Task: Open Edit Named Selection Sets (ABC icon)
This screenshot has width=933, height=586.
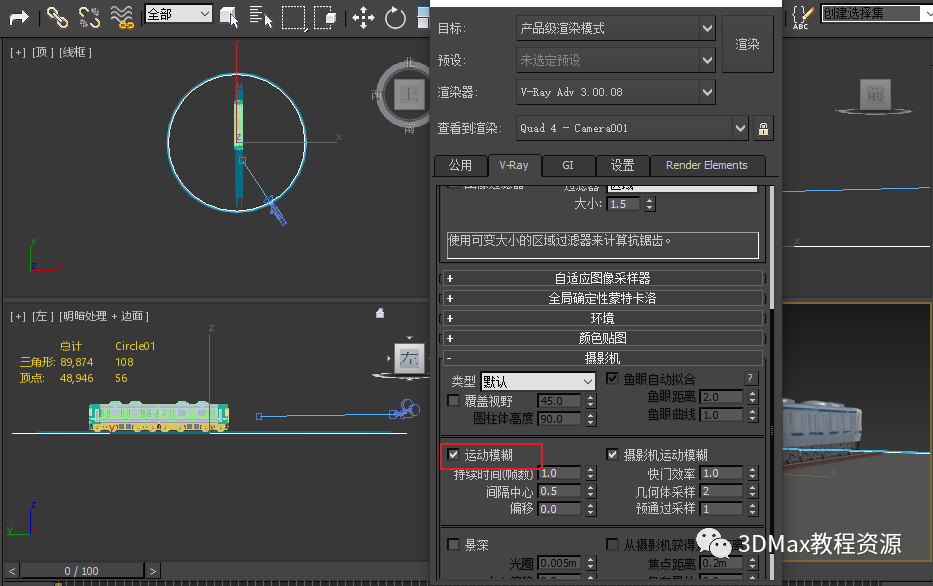Action: pyautogui.click(x=803, y=17)
